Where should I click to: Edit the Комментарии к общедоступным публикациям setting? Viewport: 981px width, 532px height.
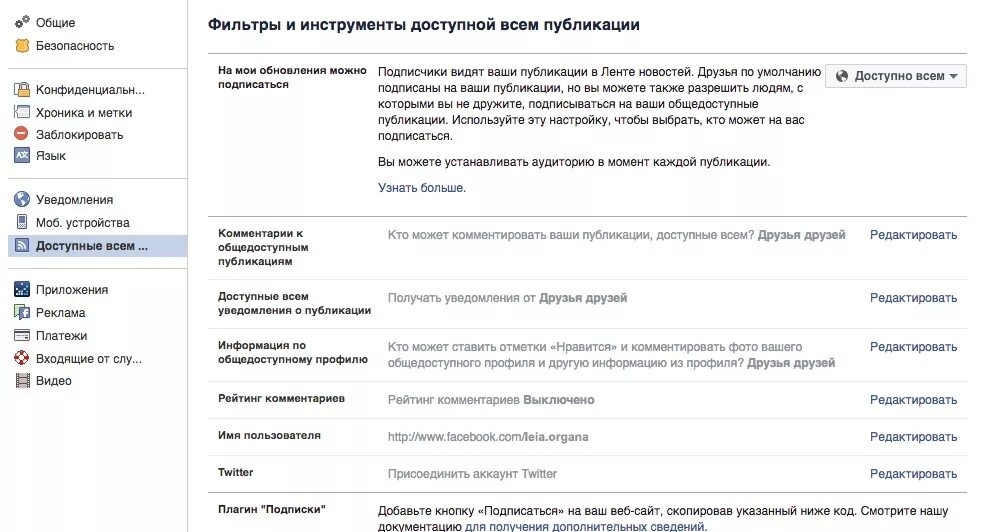pyautogui.click(x=913, y=235)
